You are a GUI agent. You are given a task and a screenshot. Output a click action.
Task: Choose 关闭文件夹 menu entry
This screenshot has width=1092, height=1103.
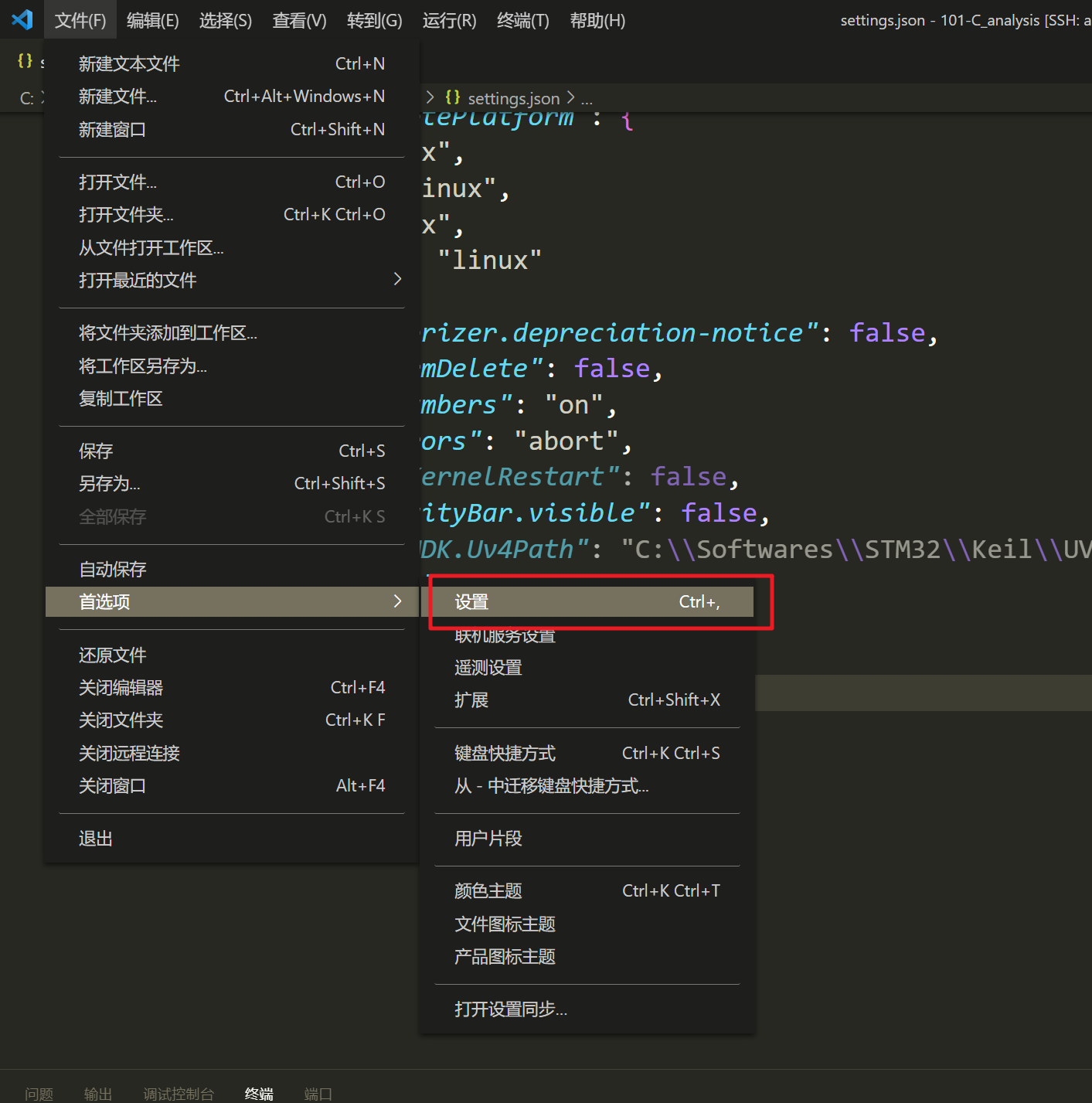point(232,720)
